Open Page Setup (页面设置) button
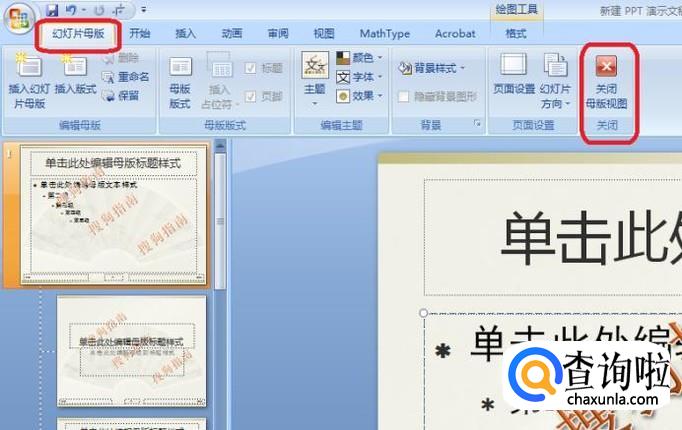This screenshot has height=430, width=682. coord(514,74)
